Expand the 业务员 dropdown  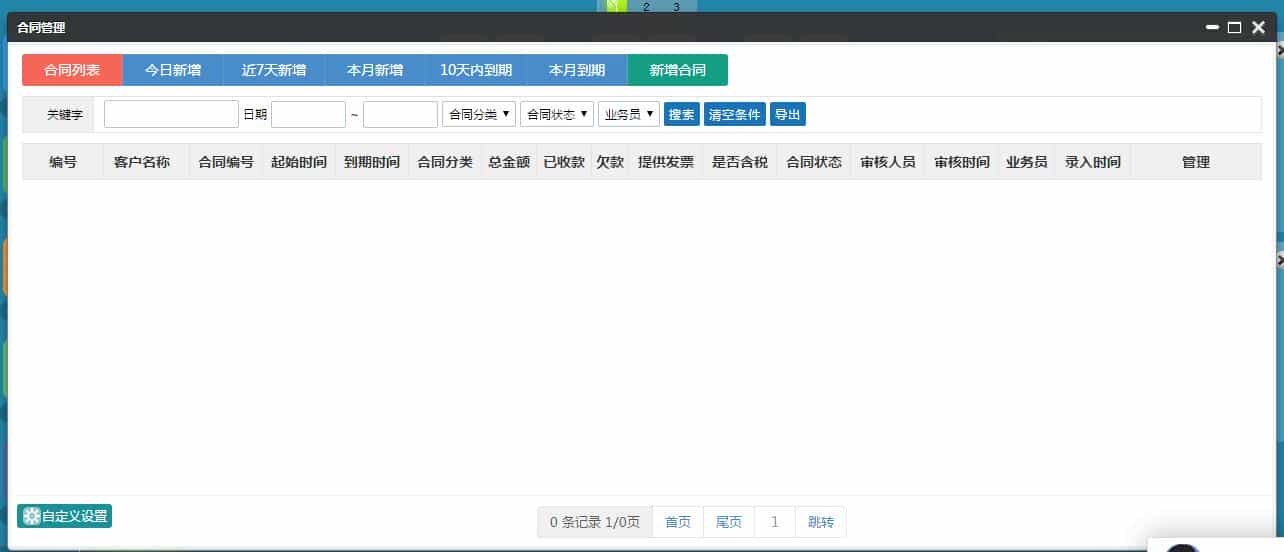[x=629, y=114]
